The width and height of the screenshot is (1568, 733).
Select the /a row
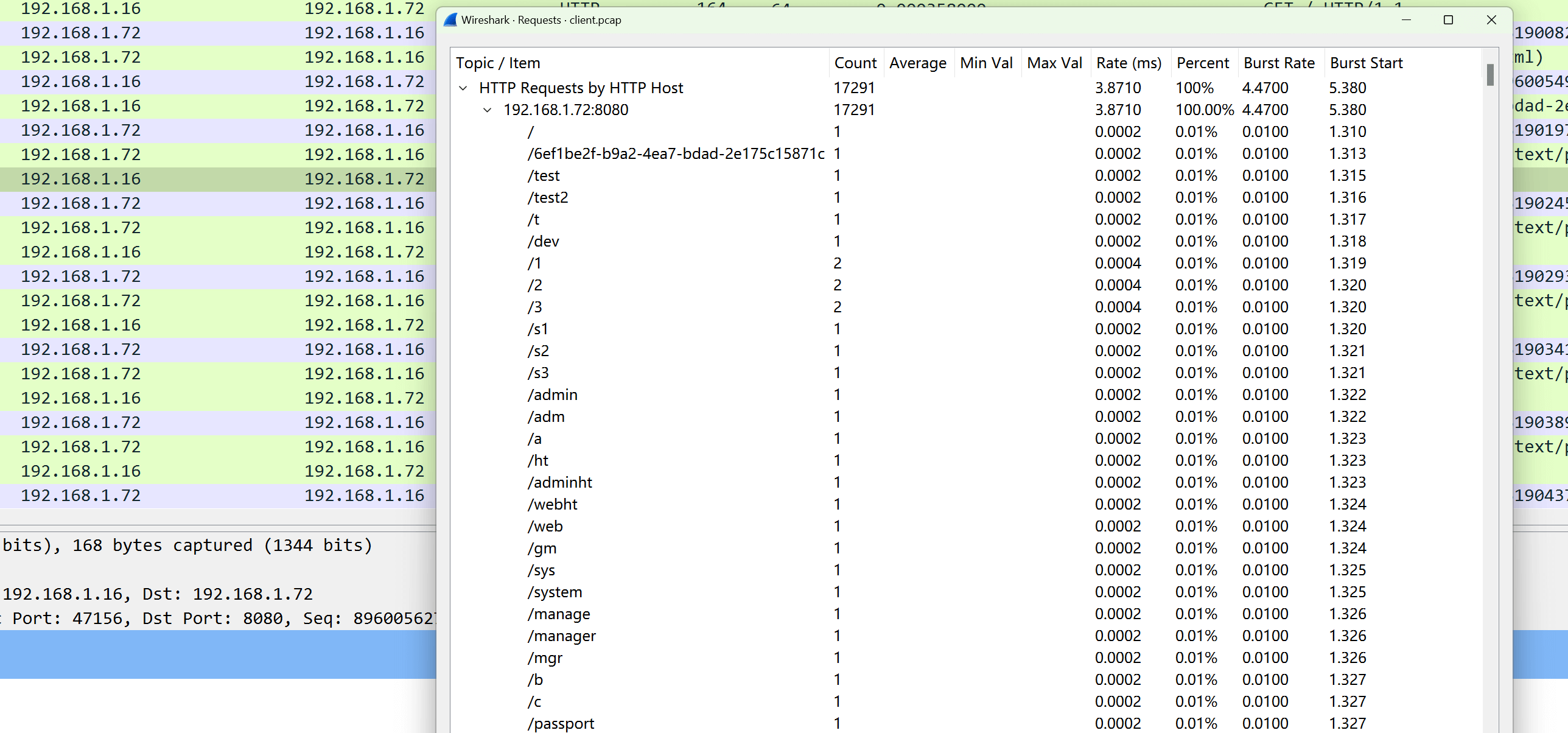(x=968, y=439)
